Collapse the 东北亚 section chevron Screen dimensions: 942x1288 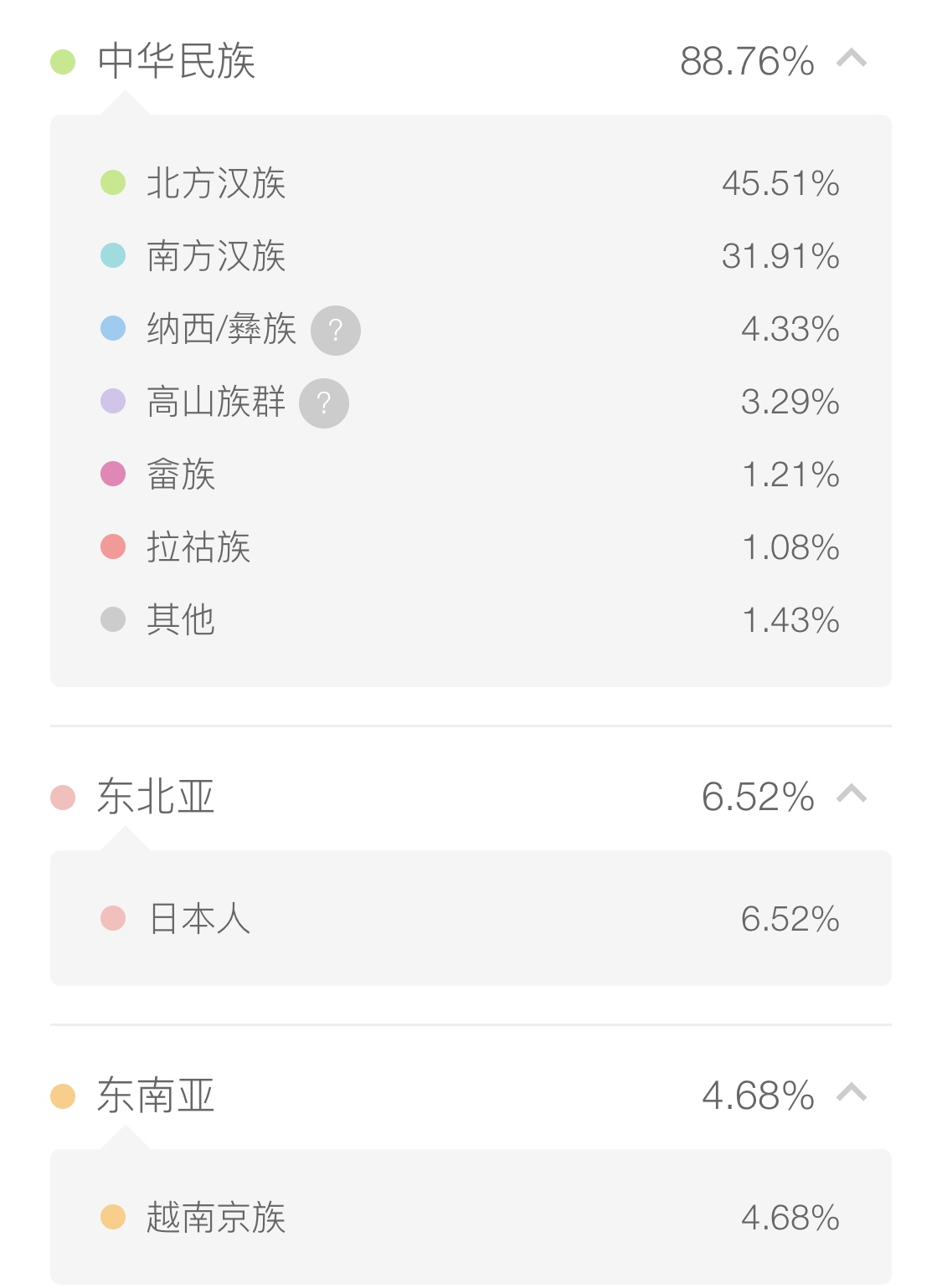tap(852, 793)
